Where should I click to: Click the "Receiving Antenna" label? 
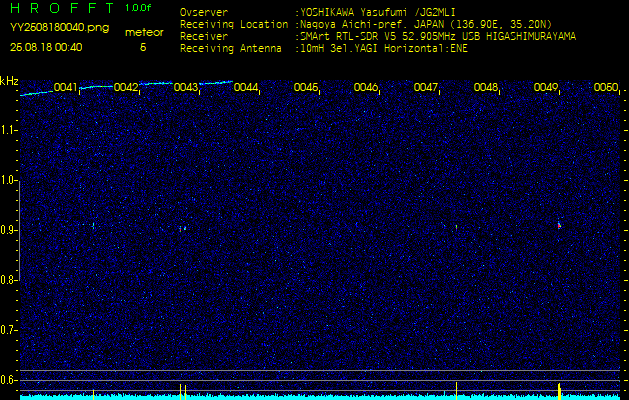tap(231, 49)
